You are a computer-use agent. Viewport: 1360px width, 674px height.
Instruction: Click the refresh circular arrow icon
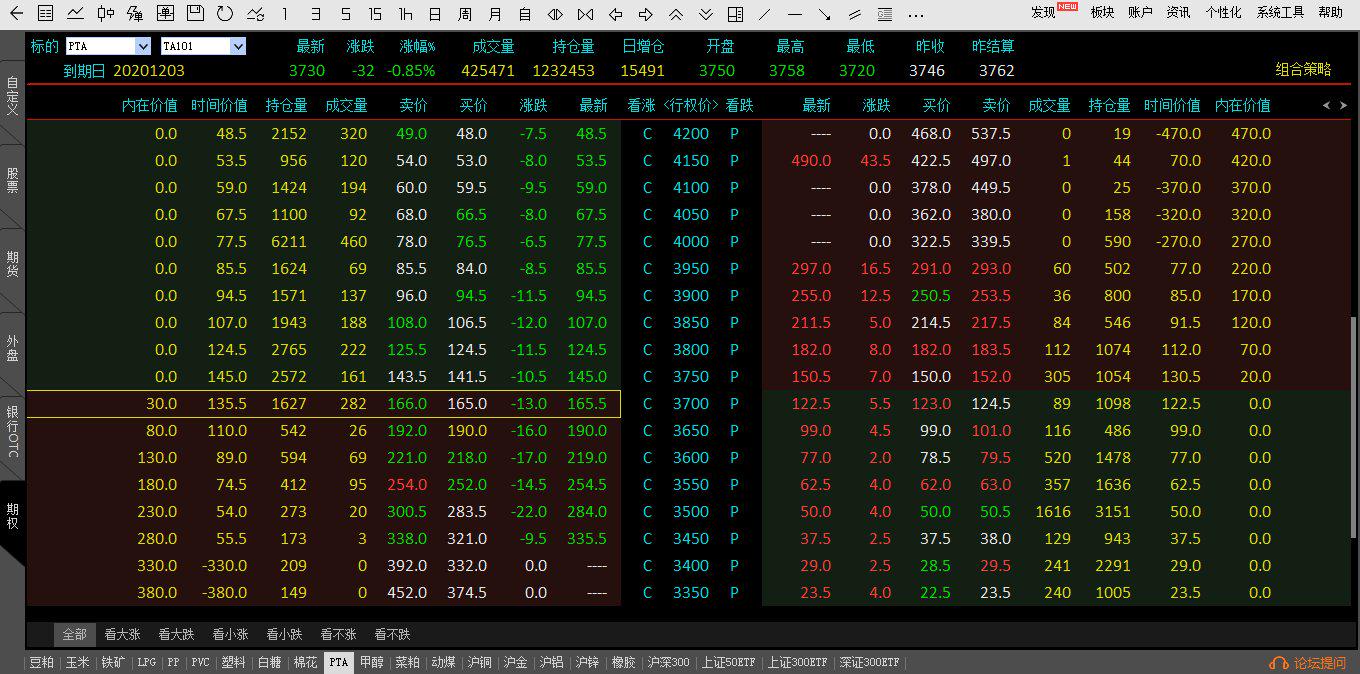click(x=225, y=14)
